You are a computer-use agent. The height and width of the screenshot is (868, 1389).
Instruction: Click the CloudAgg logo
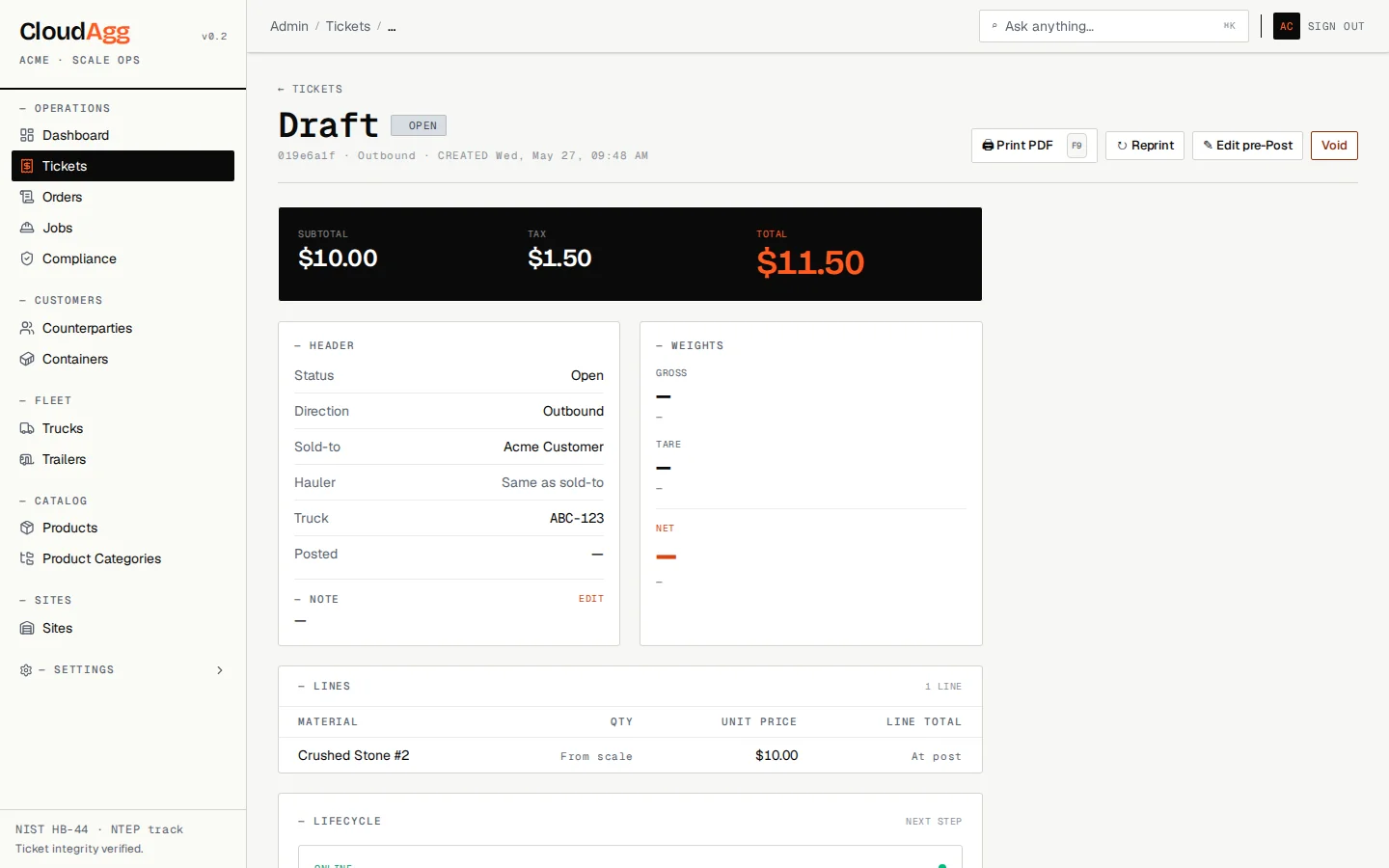click(75, 32)
